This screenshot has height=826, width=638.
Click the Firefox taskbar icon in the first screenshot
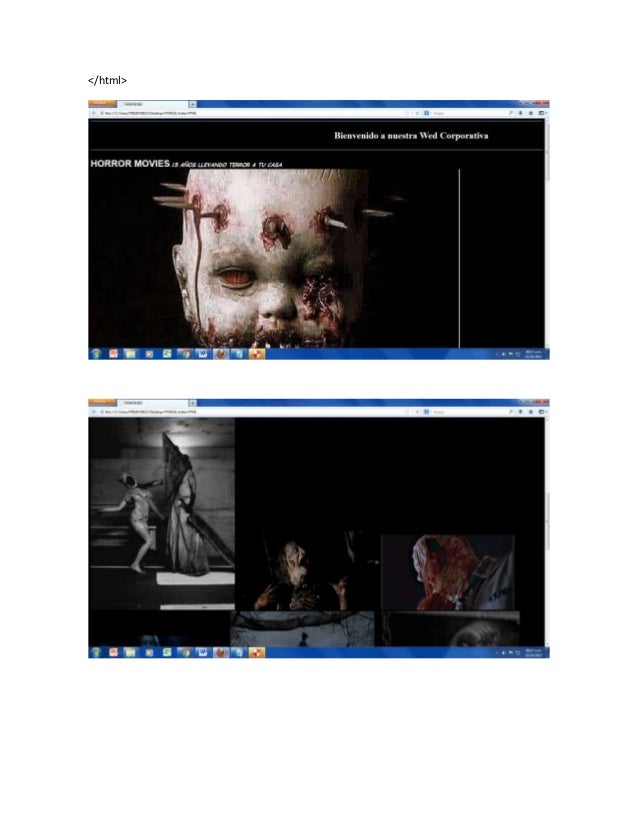click(x=221, y=354)
